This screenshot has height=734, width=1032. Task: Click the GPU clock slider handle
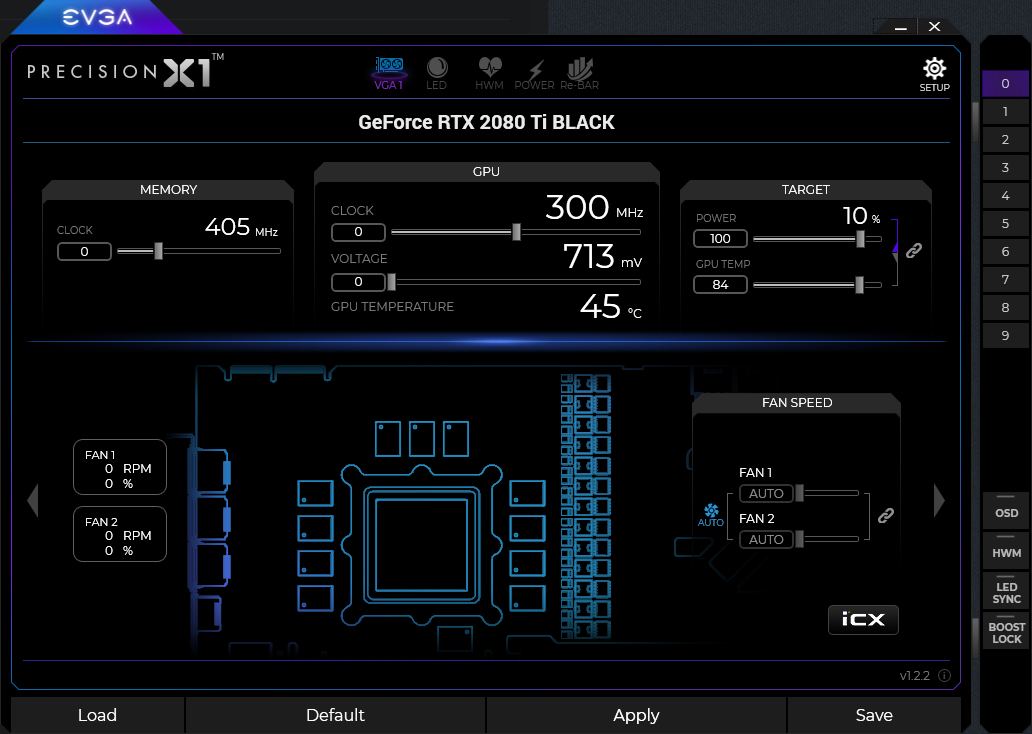(x=517, y=232)
